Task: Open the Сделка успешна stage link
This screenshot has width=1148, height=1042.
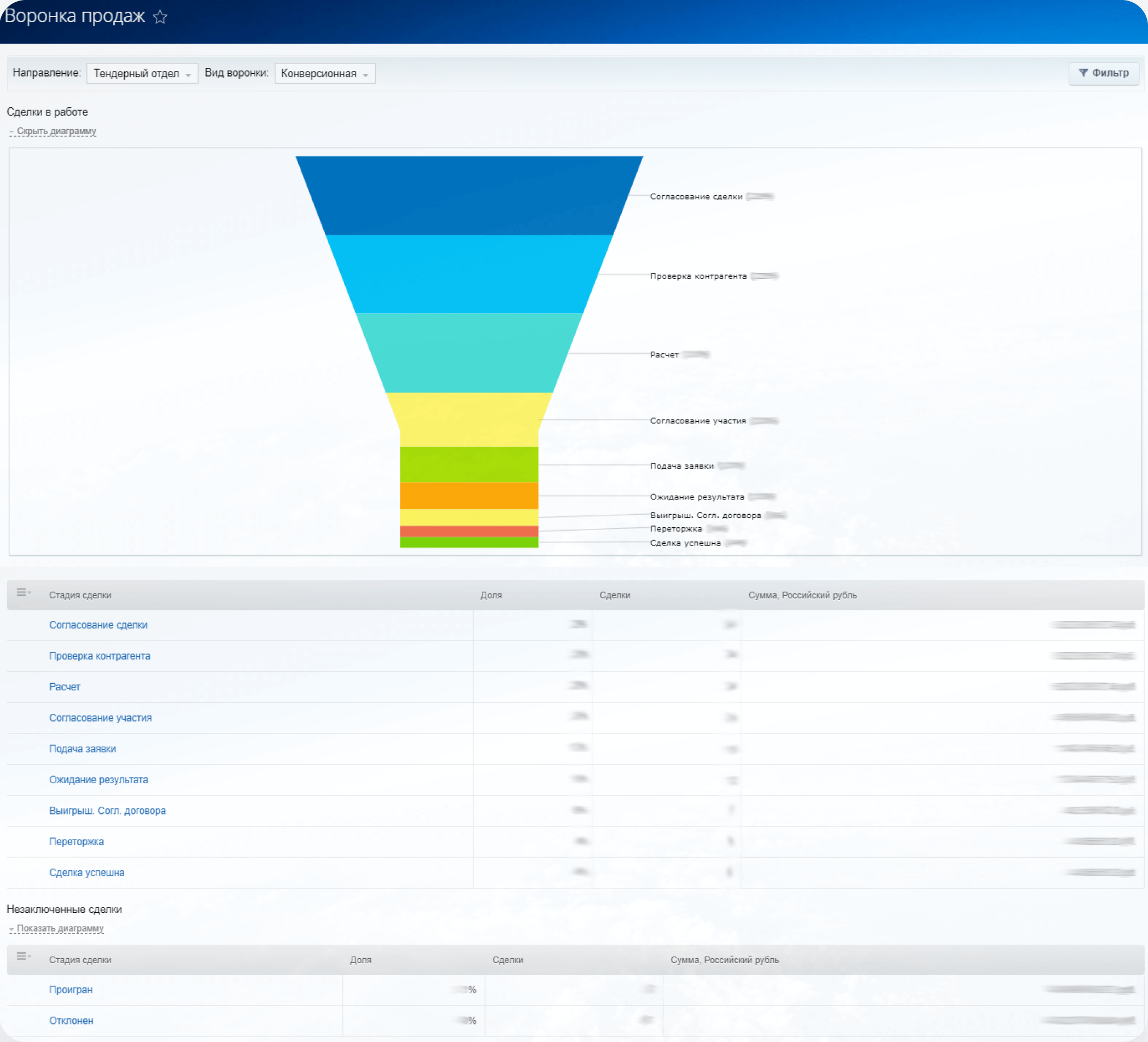Action: (x=86, y=872)
